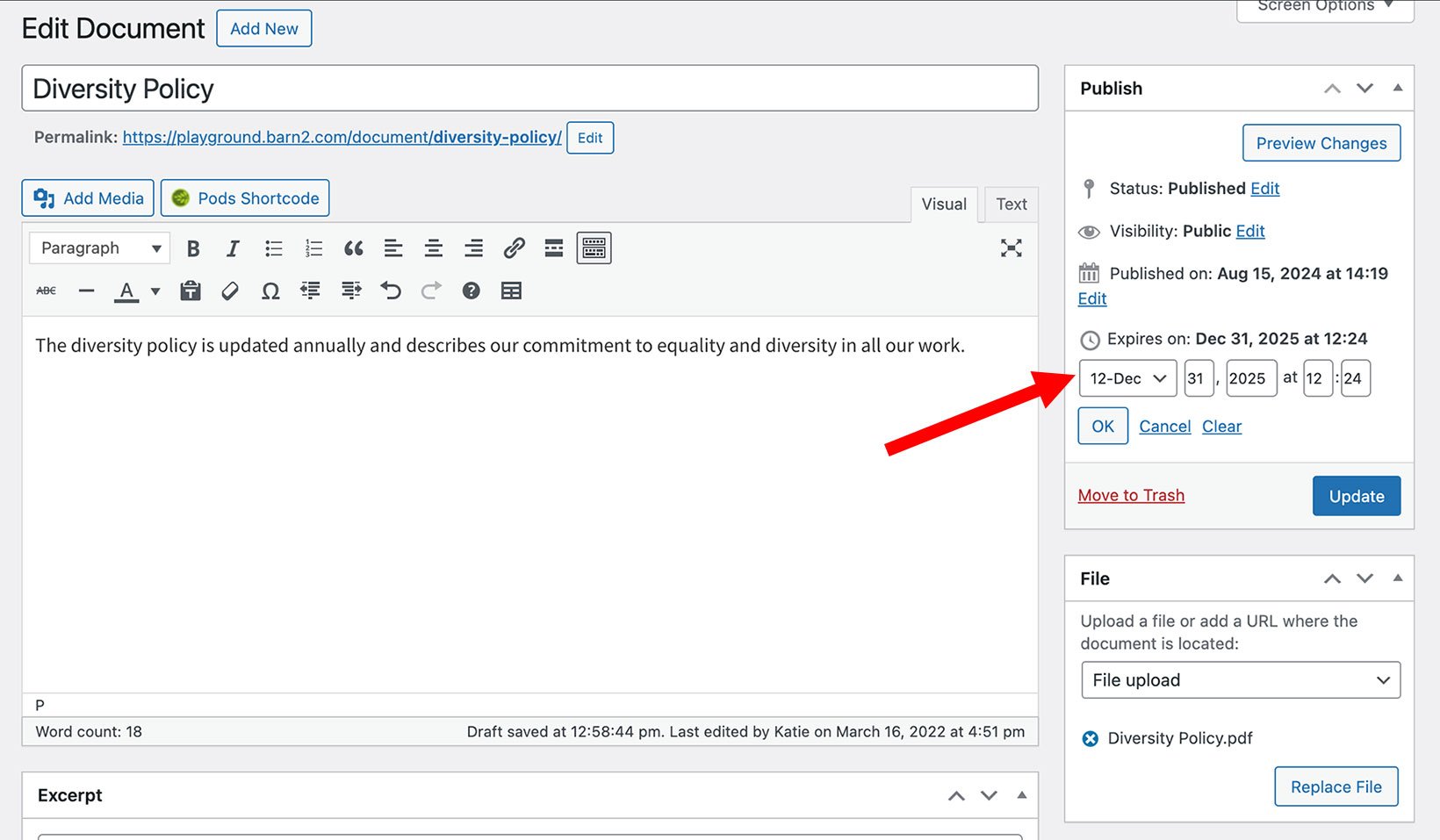The width and height of the screenshot is (1440, 840).
Task: Apply italic formatting
Action: [232, 248]
